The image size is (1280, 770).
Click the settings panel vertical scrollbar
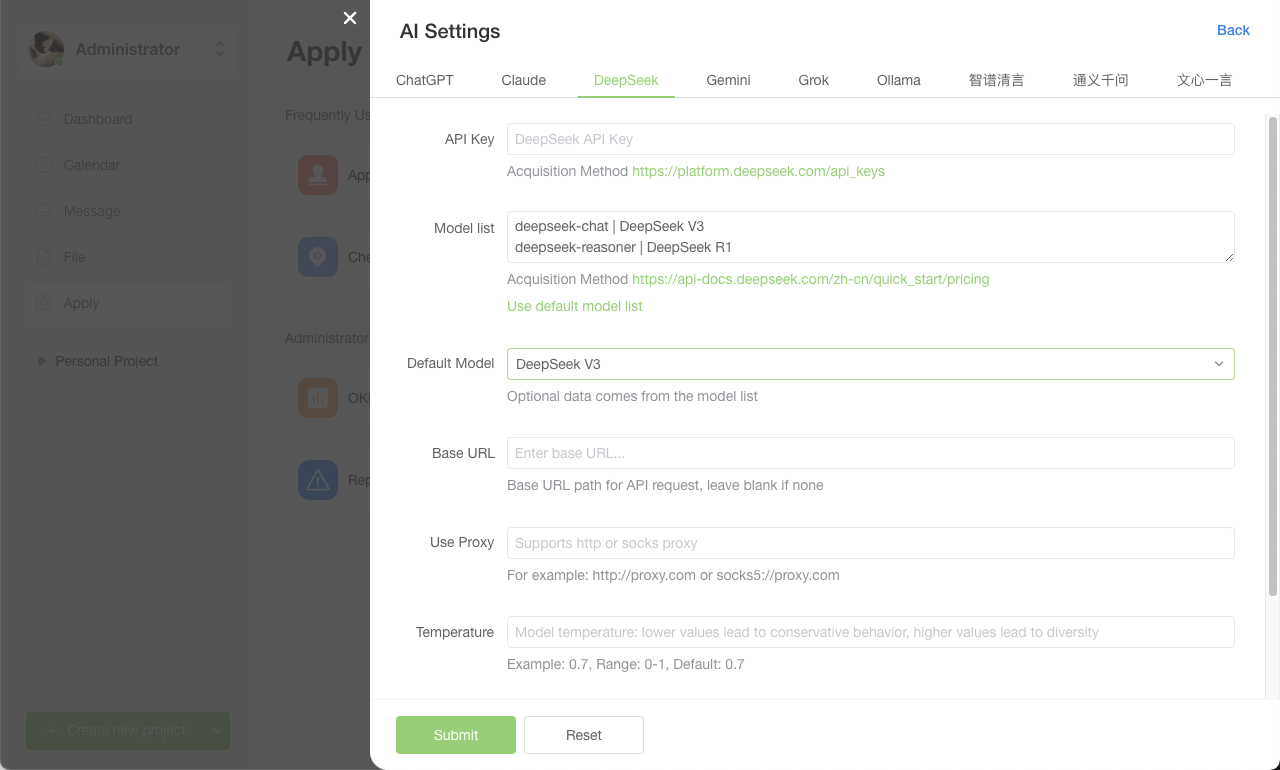[1273, 356]
